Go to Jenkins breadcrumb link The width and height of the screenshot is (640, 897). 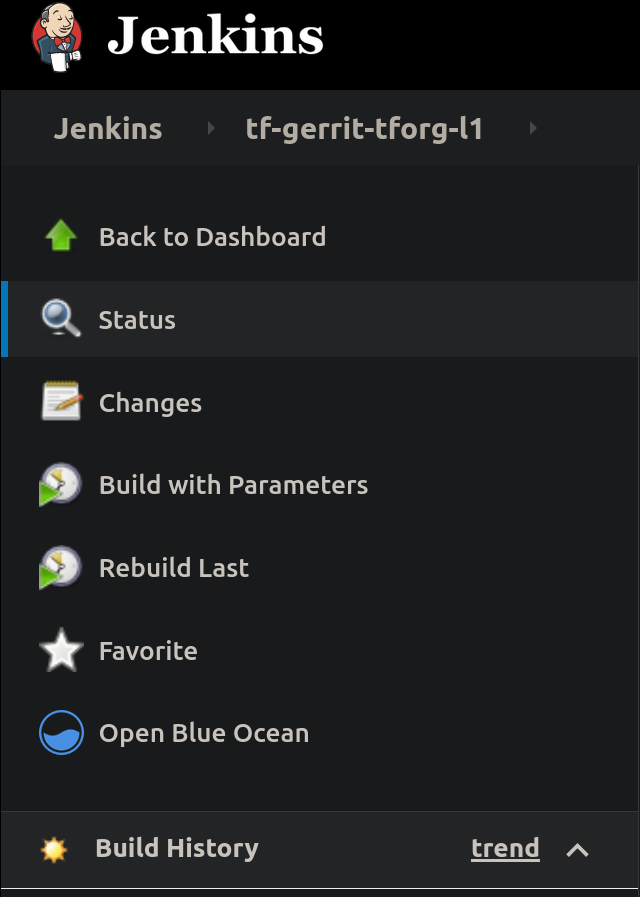[108, 129]
